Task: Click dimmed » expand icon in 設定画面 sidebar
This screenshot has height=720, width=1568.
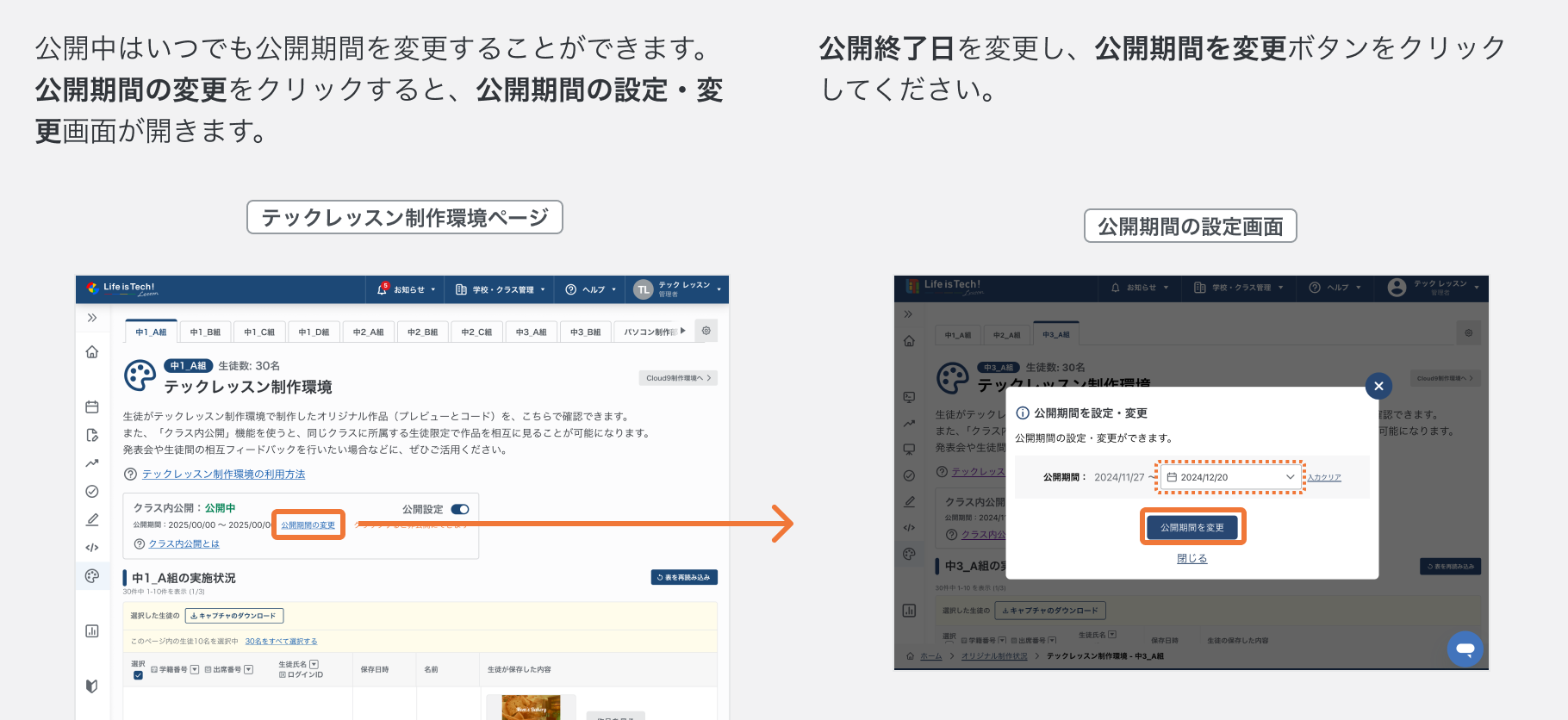Action: [x=908, y=314]
